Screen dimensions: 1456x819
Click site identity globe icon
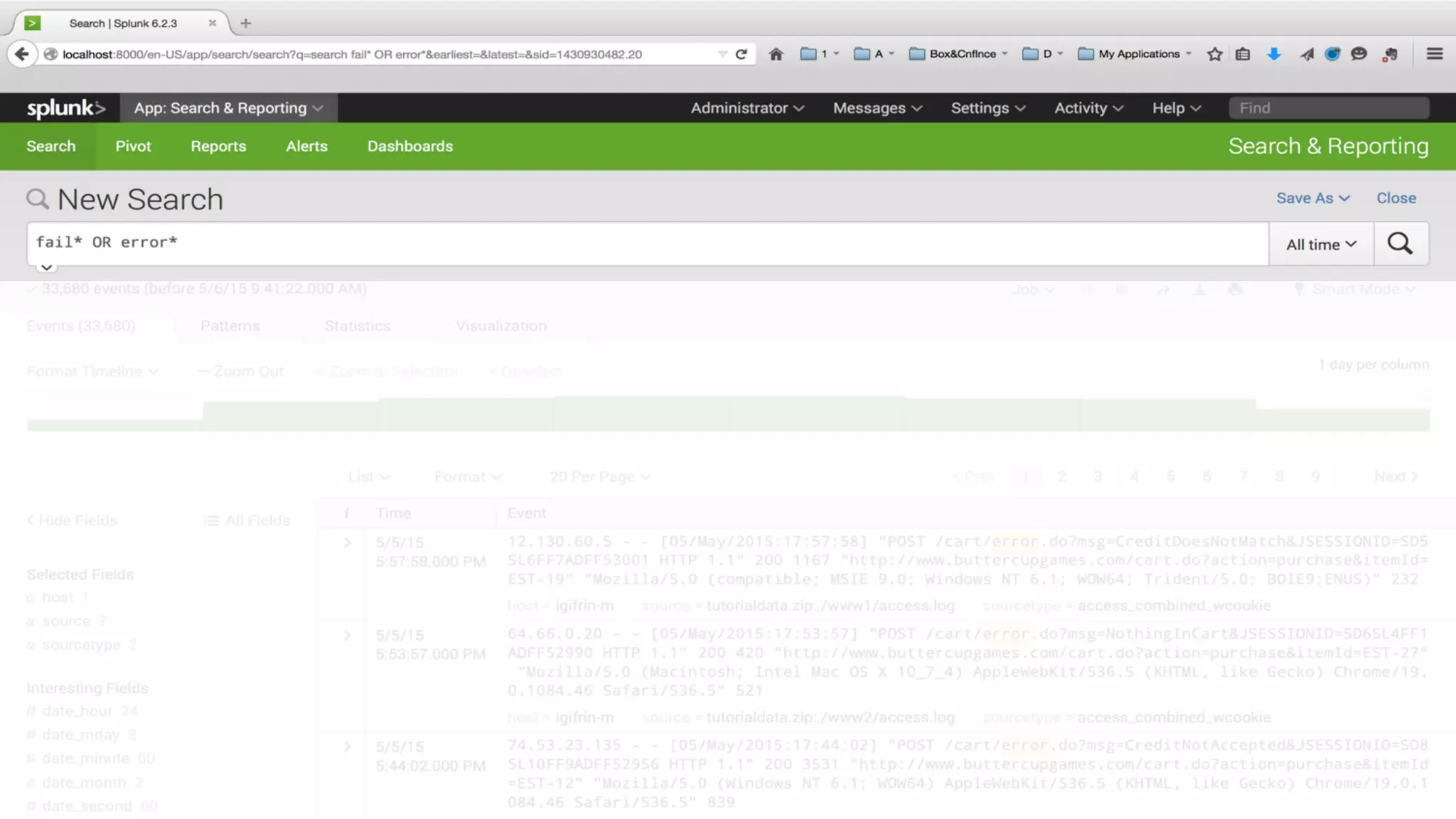50,54
